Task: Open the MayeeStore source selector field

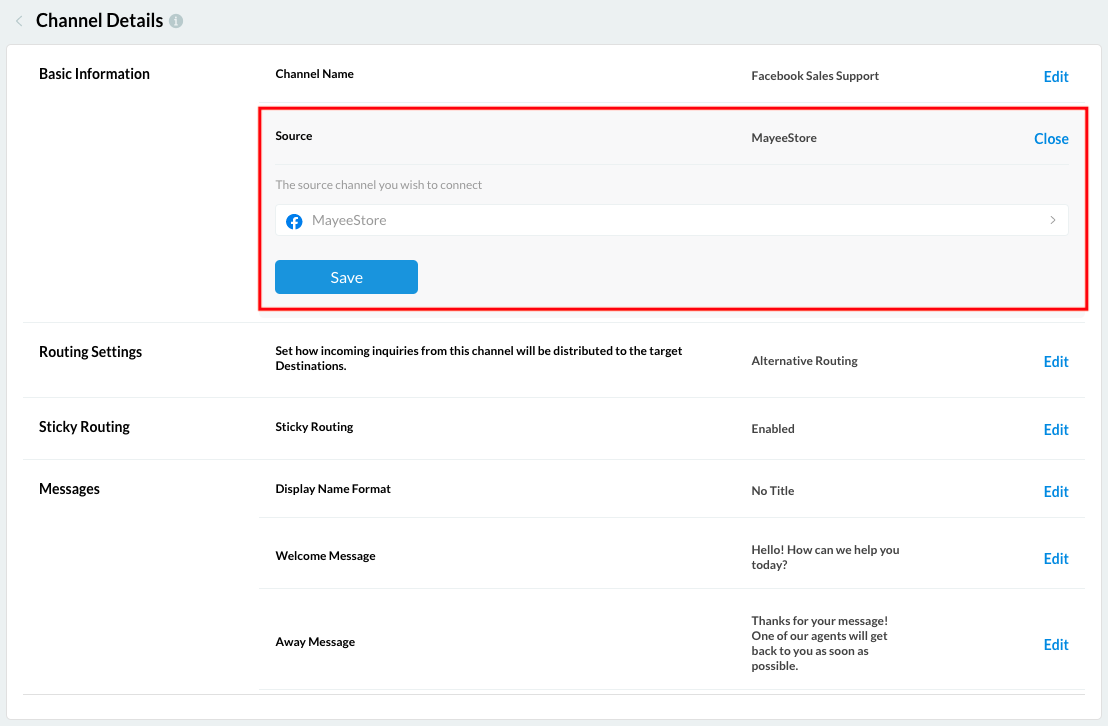Action: point(671,220)
